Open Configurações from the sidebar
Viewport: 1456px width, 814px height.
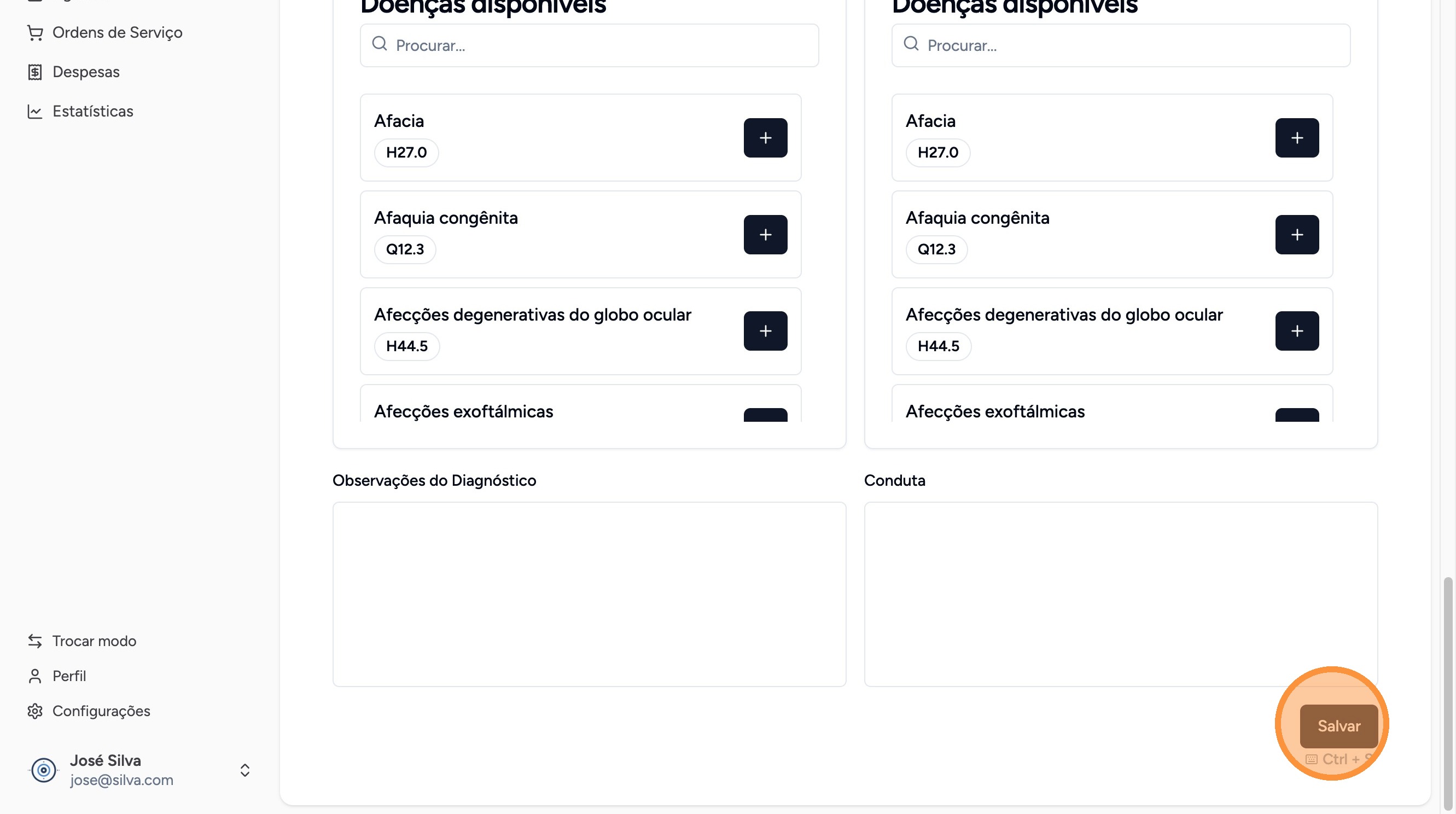[x=101, y=711]
